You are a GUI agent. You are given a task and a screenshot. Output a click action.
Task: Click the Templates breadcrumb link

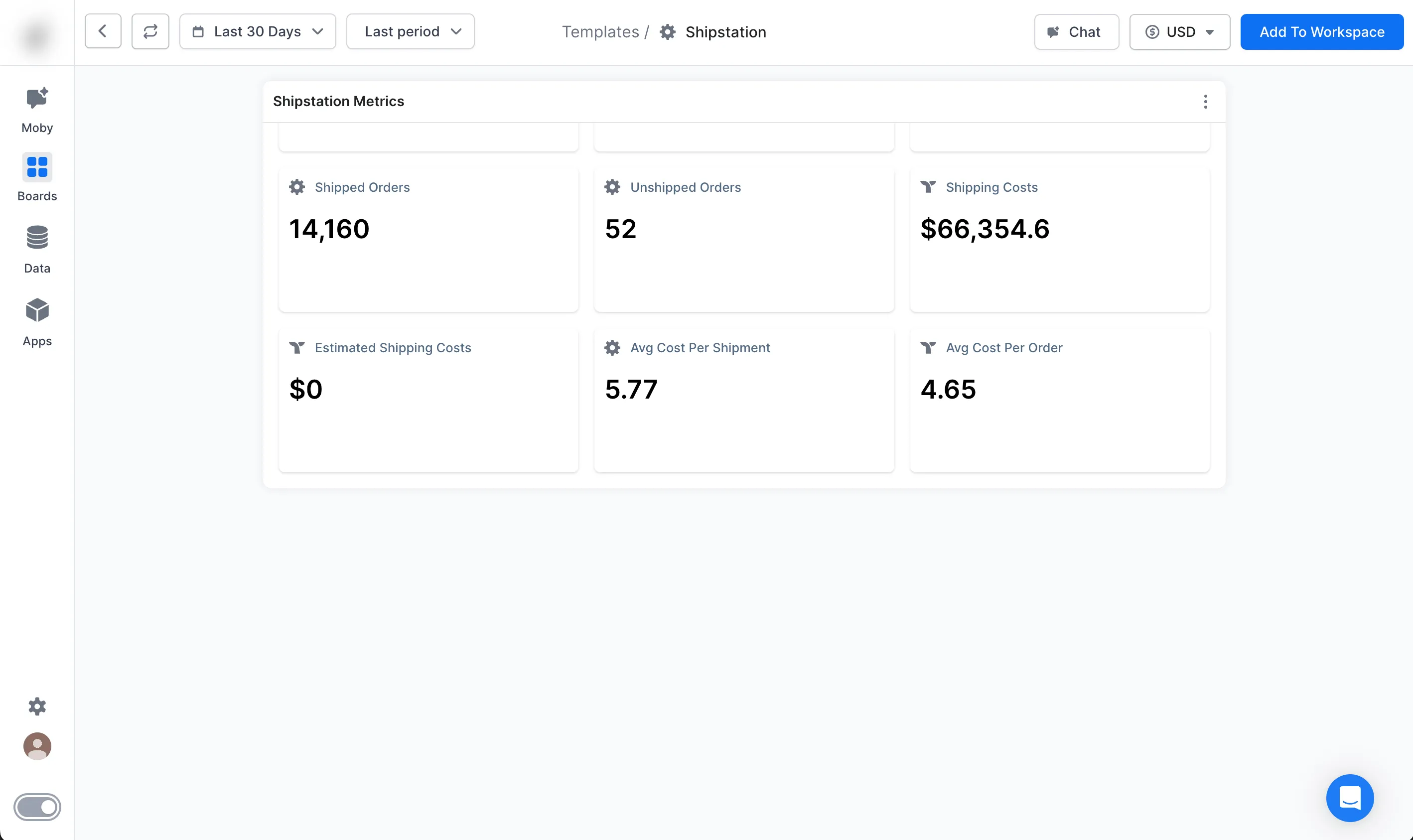[x=600, y=32]
